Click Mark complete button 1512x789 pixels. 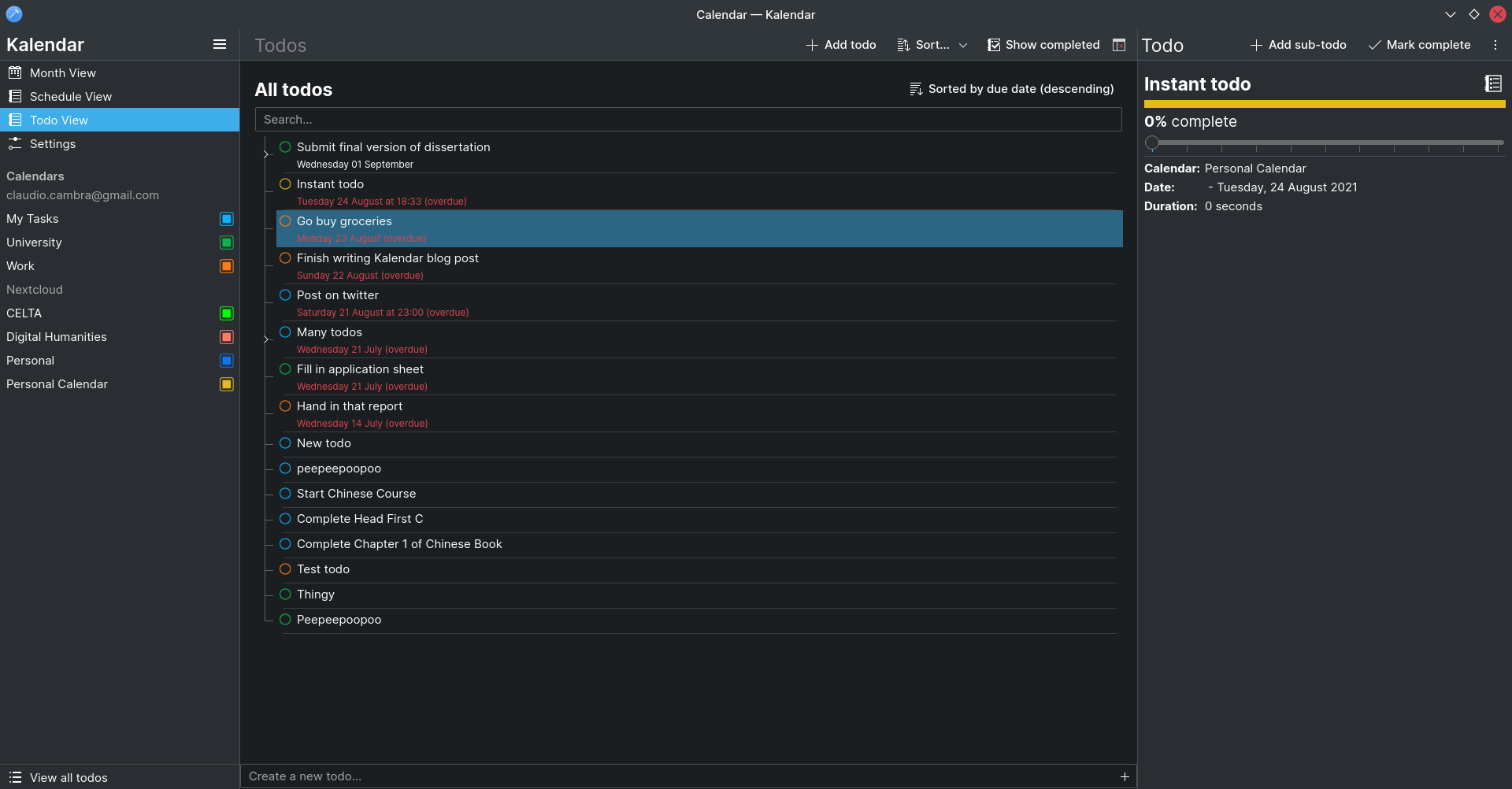(x=1420, y=45)
